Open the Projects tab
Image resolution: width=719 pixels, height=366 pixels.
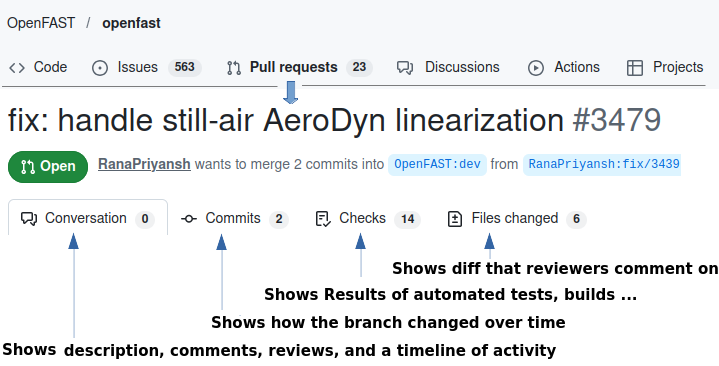665,67
